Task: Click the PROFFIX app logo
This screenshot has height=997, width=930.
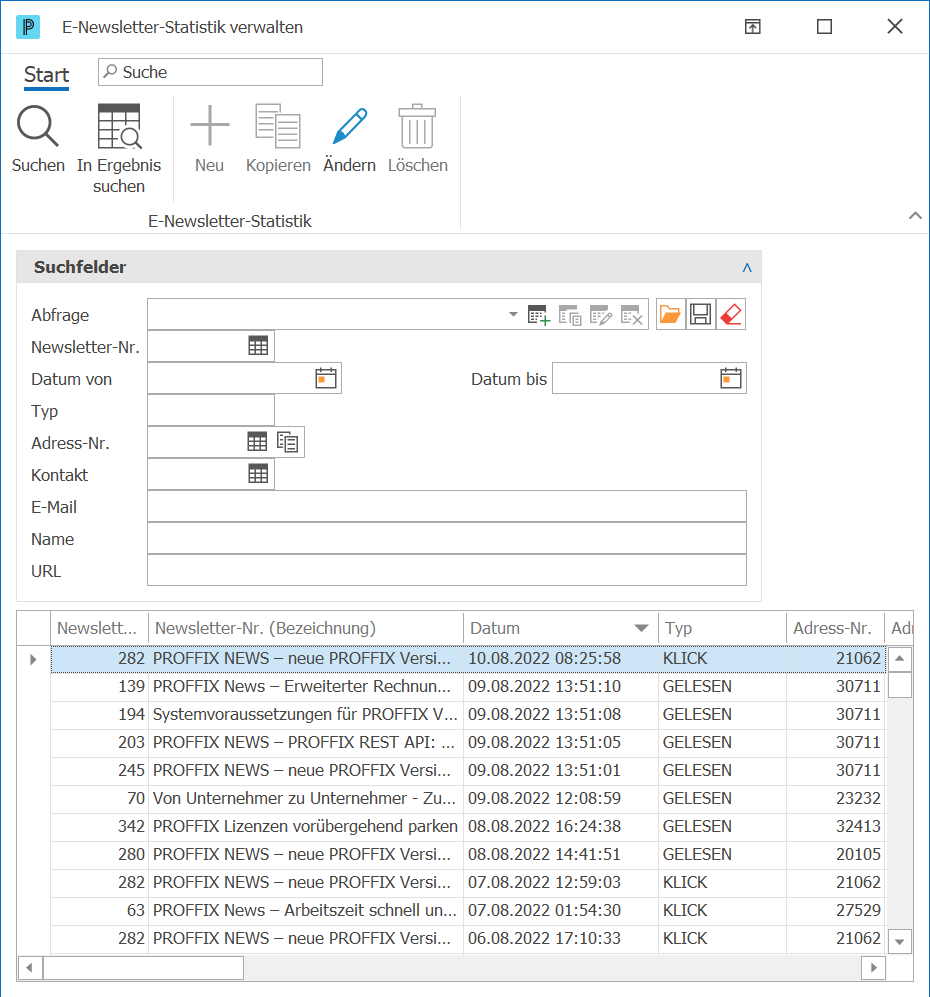Action: click(27, 27)
